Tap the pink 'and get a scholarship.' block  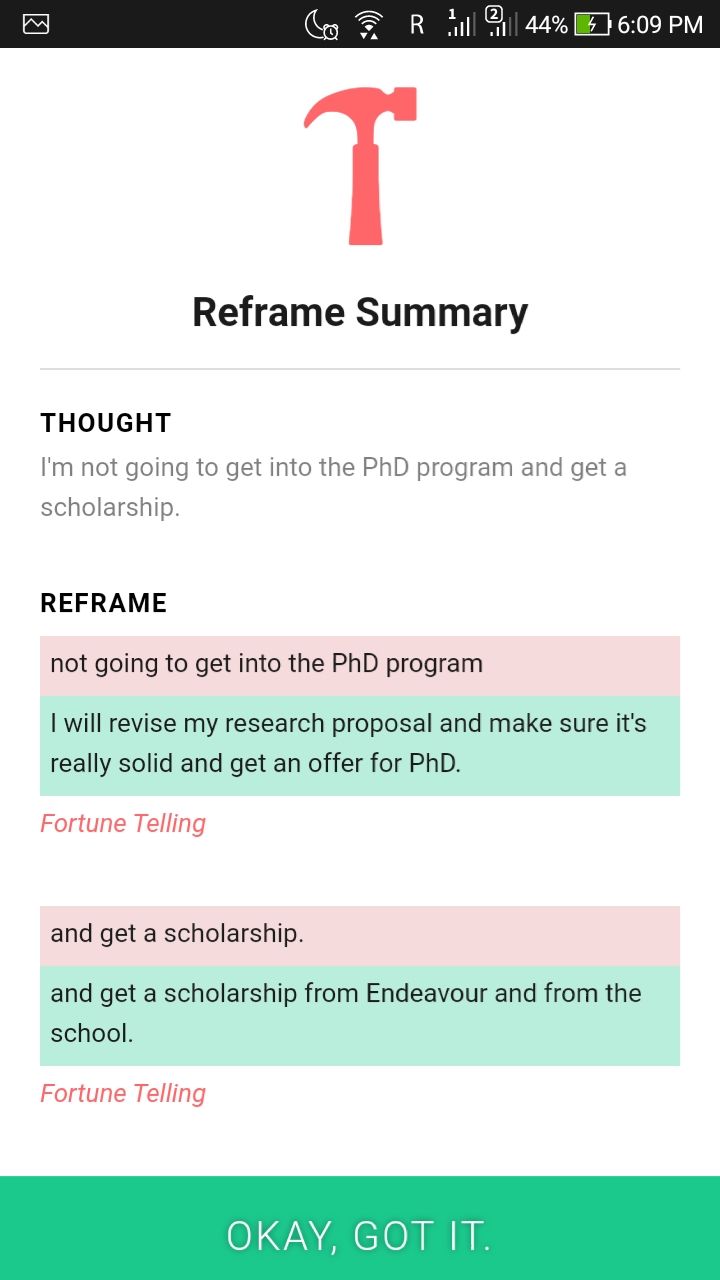pyautogui.click(x=360, y=935)
